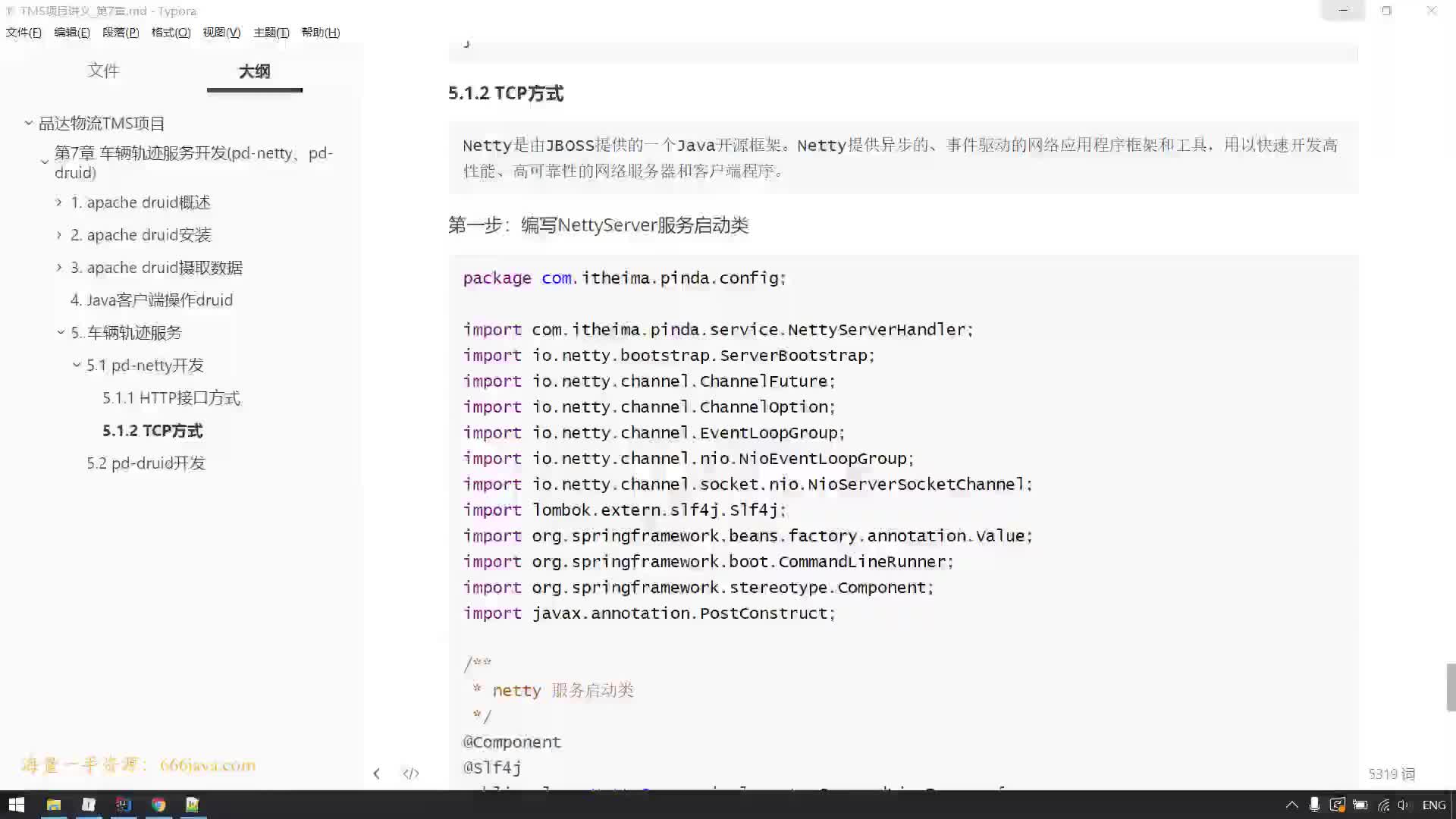The width and height of the screenshot is (1456, 819).
Task: Open the 帮助(H) menu
Action: 321,33
